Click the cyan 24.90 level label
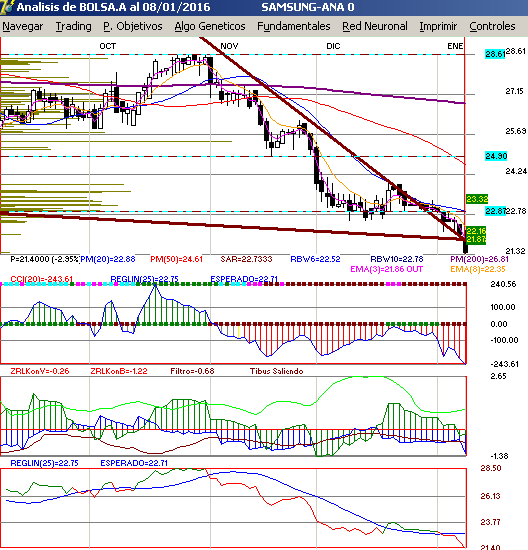Screen dimensions: 528x550 click(496, 156)
